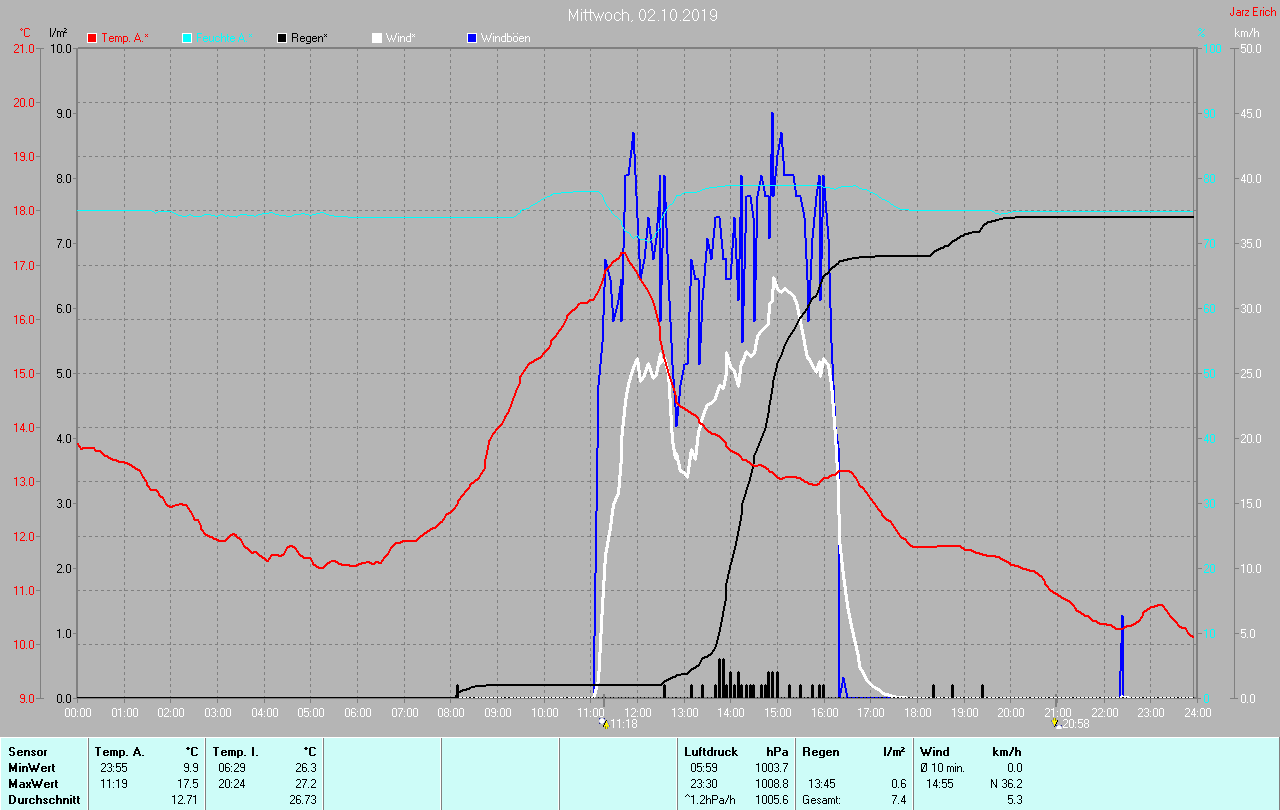Select the 'Wind*' legend label
1280x810 pixels.
click(401, 38)
